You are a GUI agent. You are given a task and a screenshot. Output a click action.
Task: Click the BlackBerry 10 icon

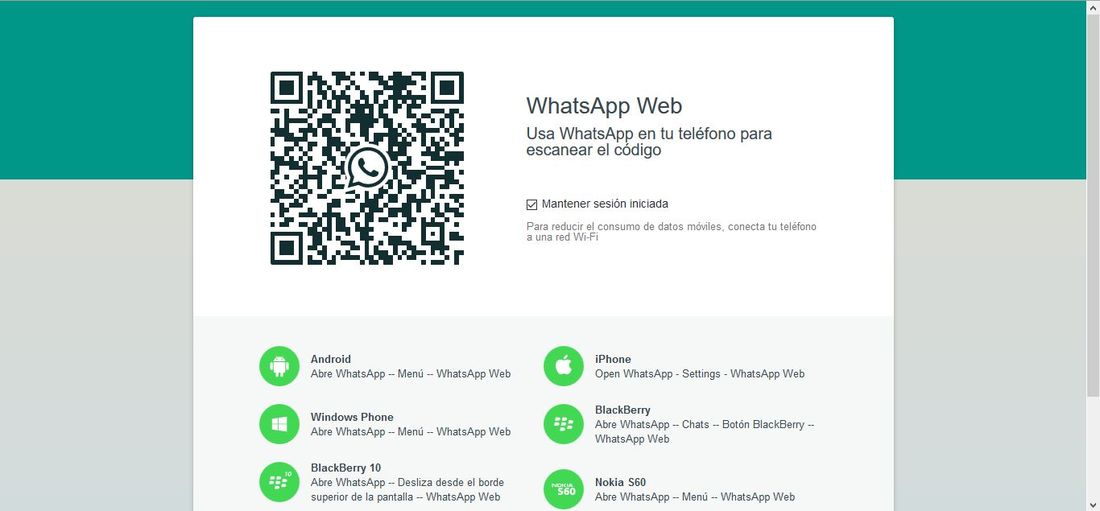(279, 482)
